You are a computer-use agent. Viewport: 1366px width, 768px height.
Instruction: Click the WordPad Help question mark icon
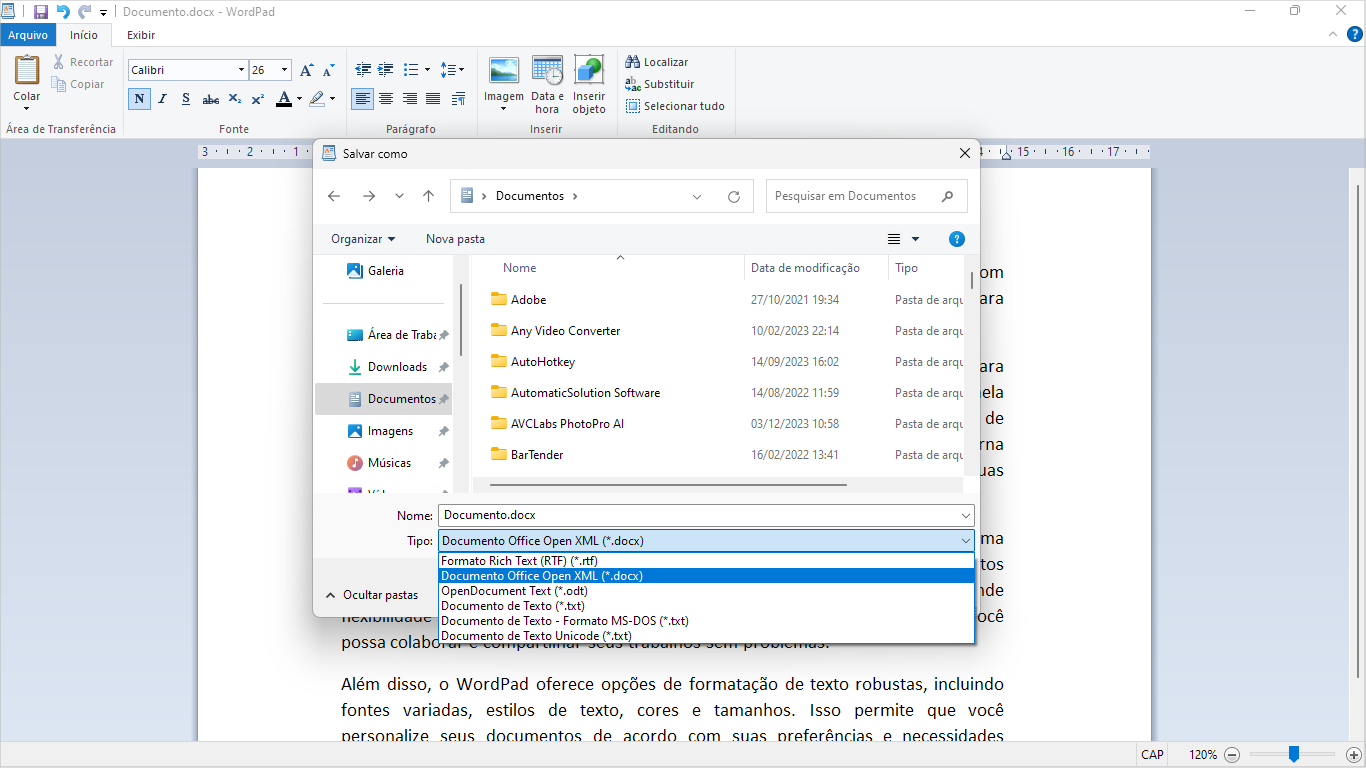[x=1355, y=34]
